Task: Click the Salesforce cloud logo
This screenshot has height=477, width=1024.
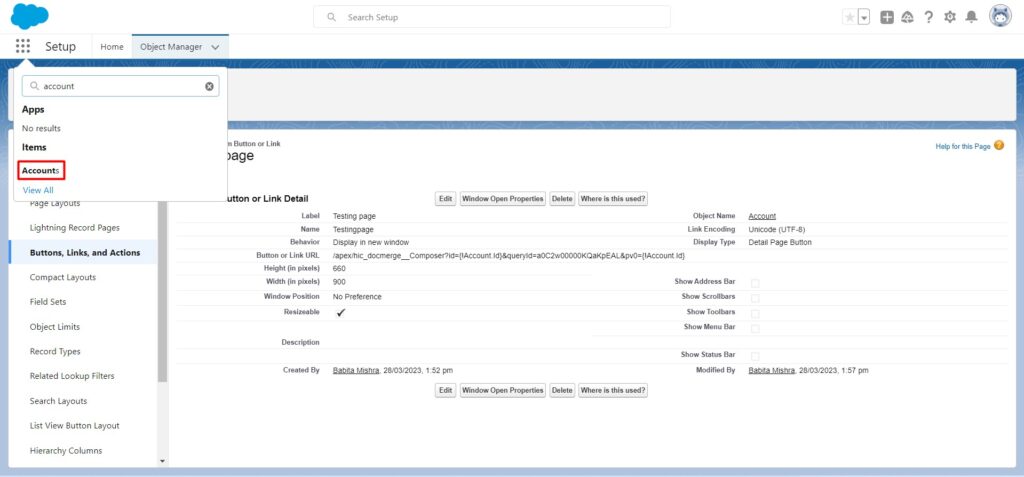Action: [29, 16]
